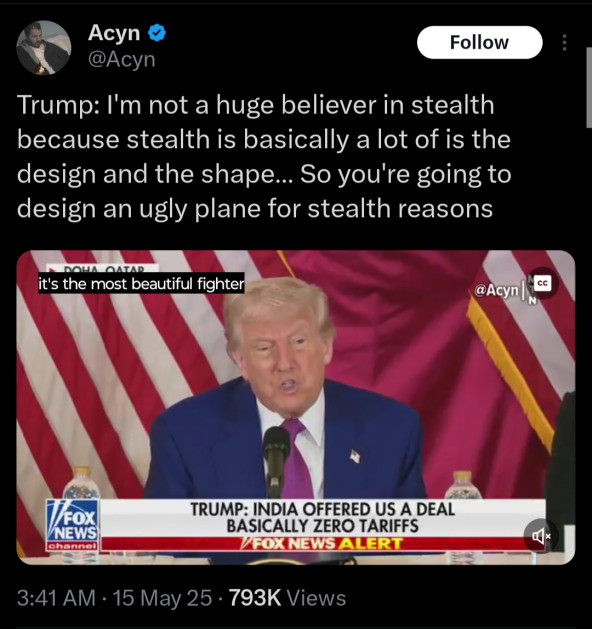Follow the Acyn account
This screenshot has height=629, width=592.
(x=480, y=43)
